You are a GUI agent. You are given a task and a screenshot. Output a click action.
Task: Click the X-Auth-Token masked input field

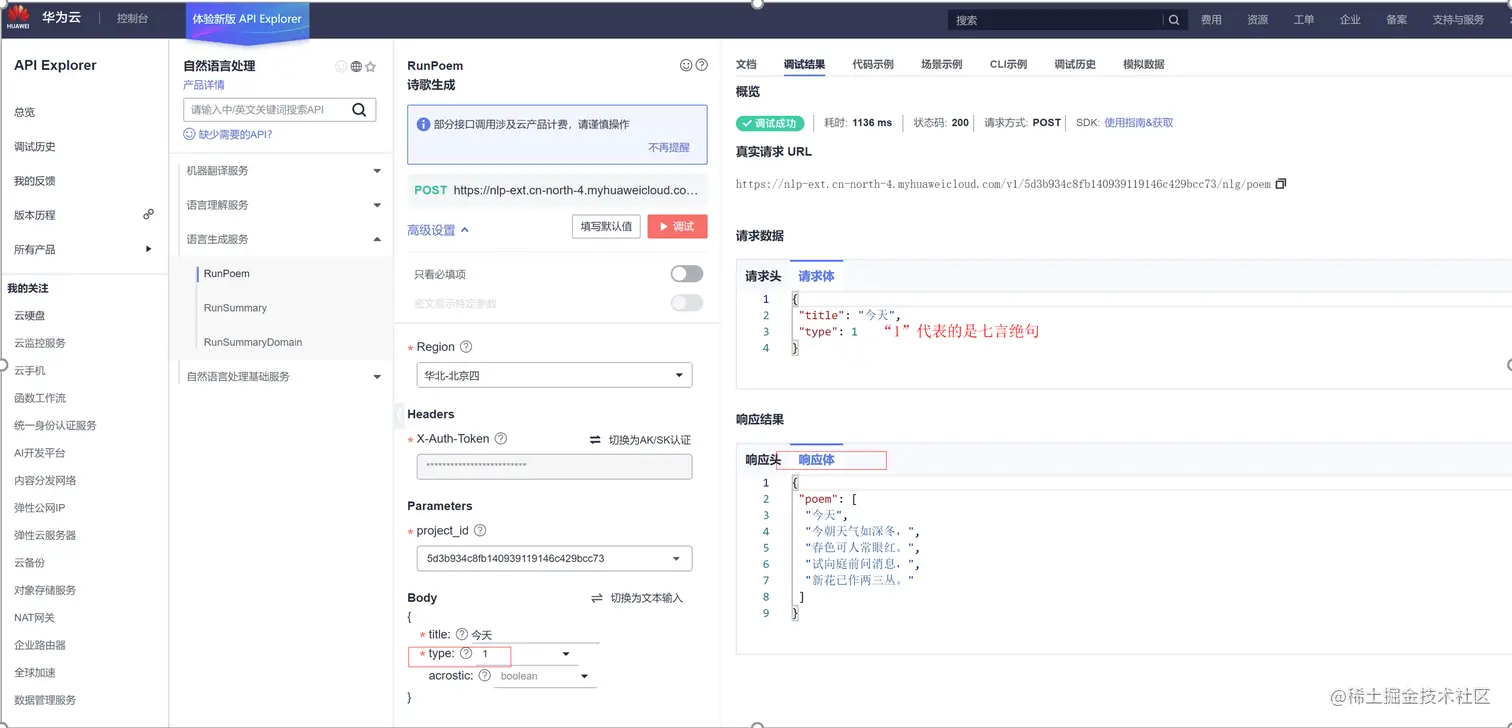pyautogui.click(x=554, y=466)
